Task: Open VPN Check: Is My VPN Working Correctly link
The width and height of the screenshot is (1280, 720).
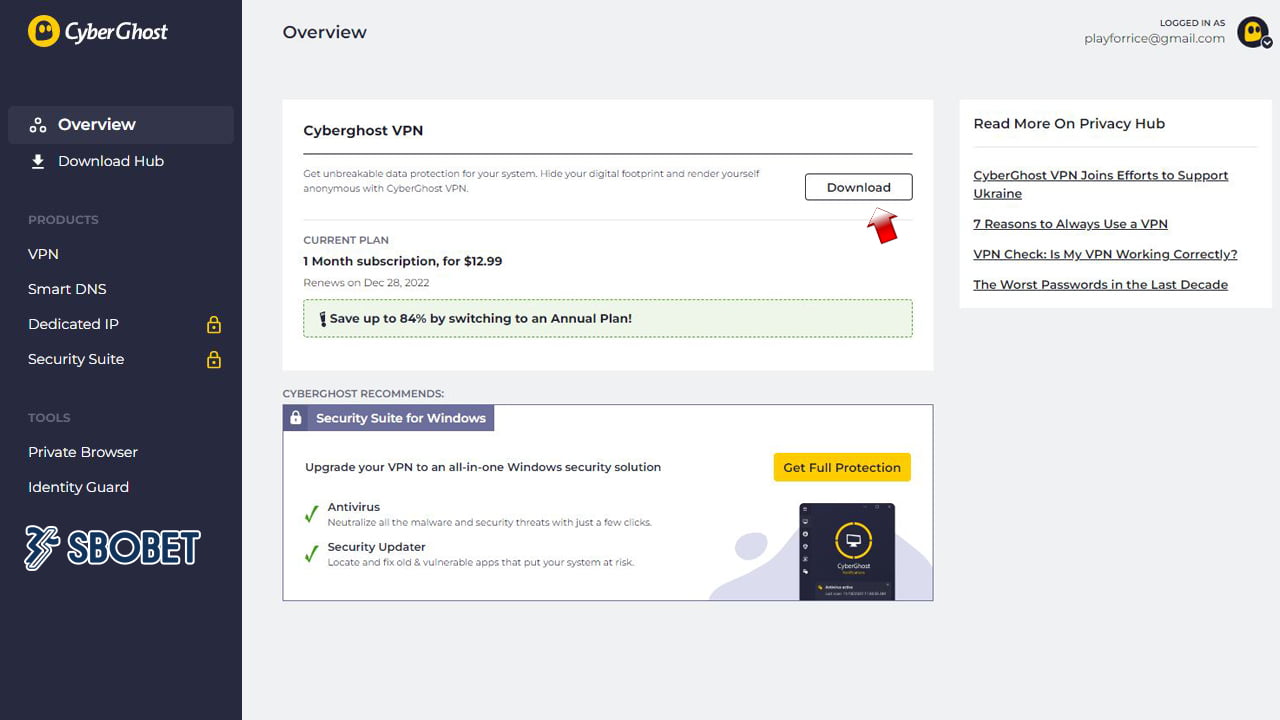Action: click(1105, 254)
